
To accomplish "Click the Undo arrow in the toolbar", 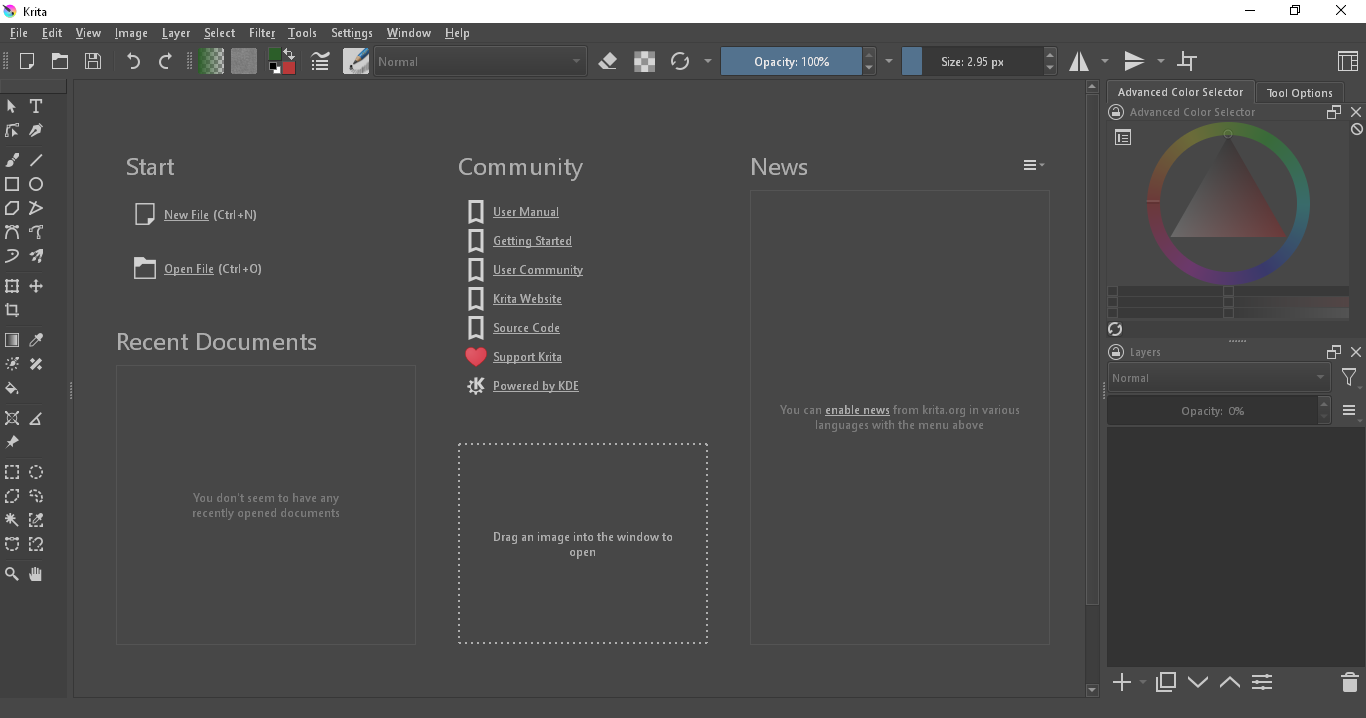I will [x=133, y=61].
